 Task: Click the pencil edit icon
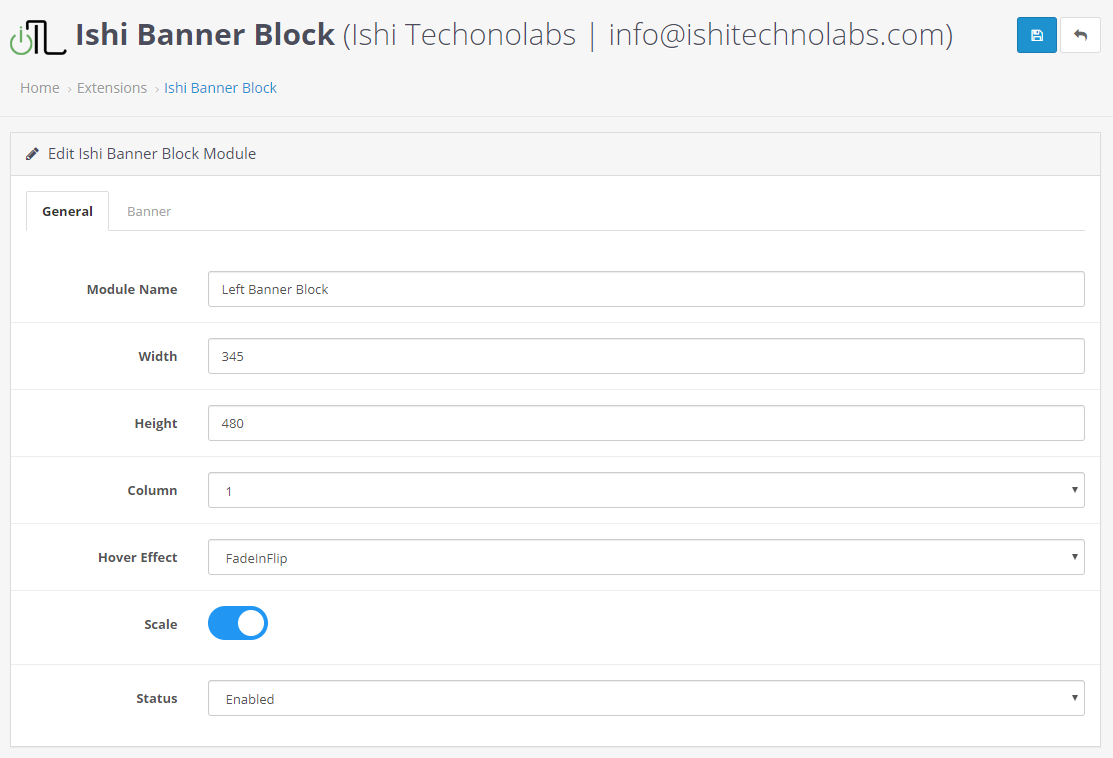click(33, 154)
